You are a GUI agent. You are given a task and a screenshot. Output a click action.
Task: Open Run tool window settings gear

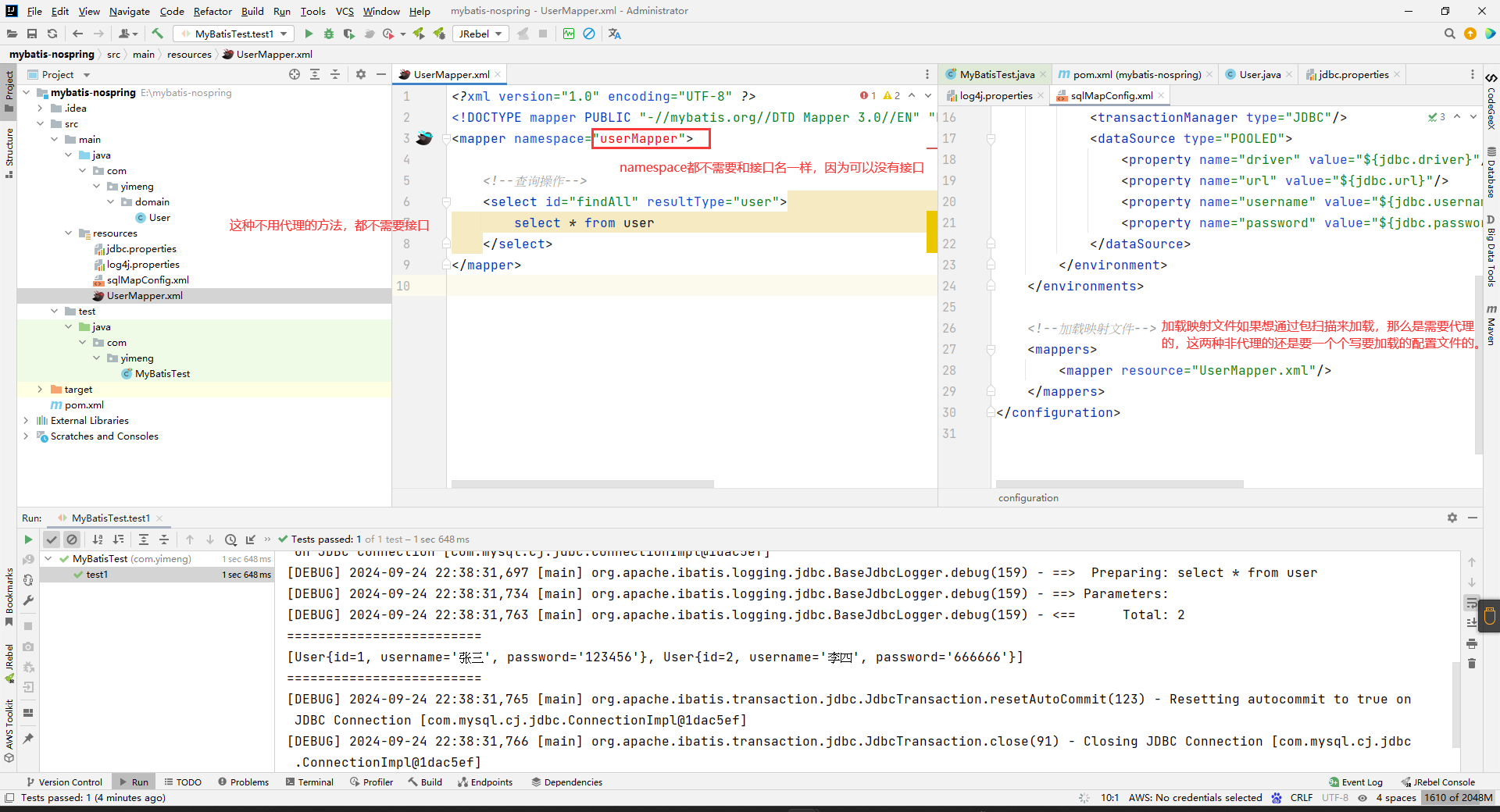[x=1452, y=518]
